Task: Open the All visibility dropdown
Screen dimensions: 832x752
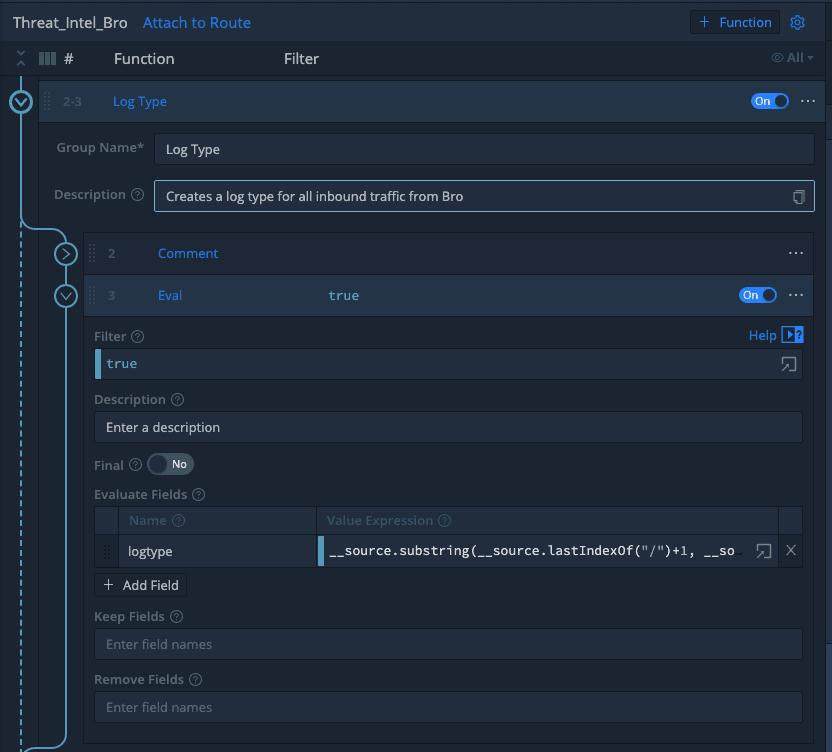Action: pyautogui.click(x=792, y=59)
